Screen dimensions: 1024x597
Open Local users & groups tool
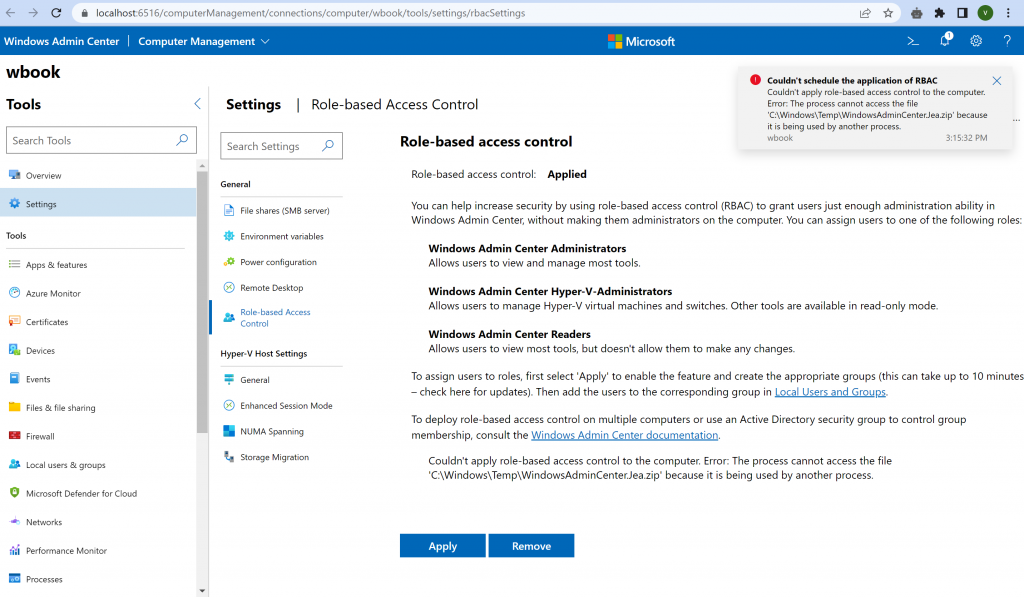(x=98, y=465)
